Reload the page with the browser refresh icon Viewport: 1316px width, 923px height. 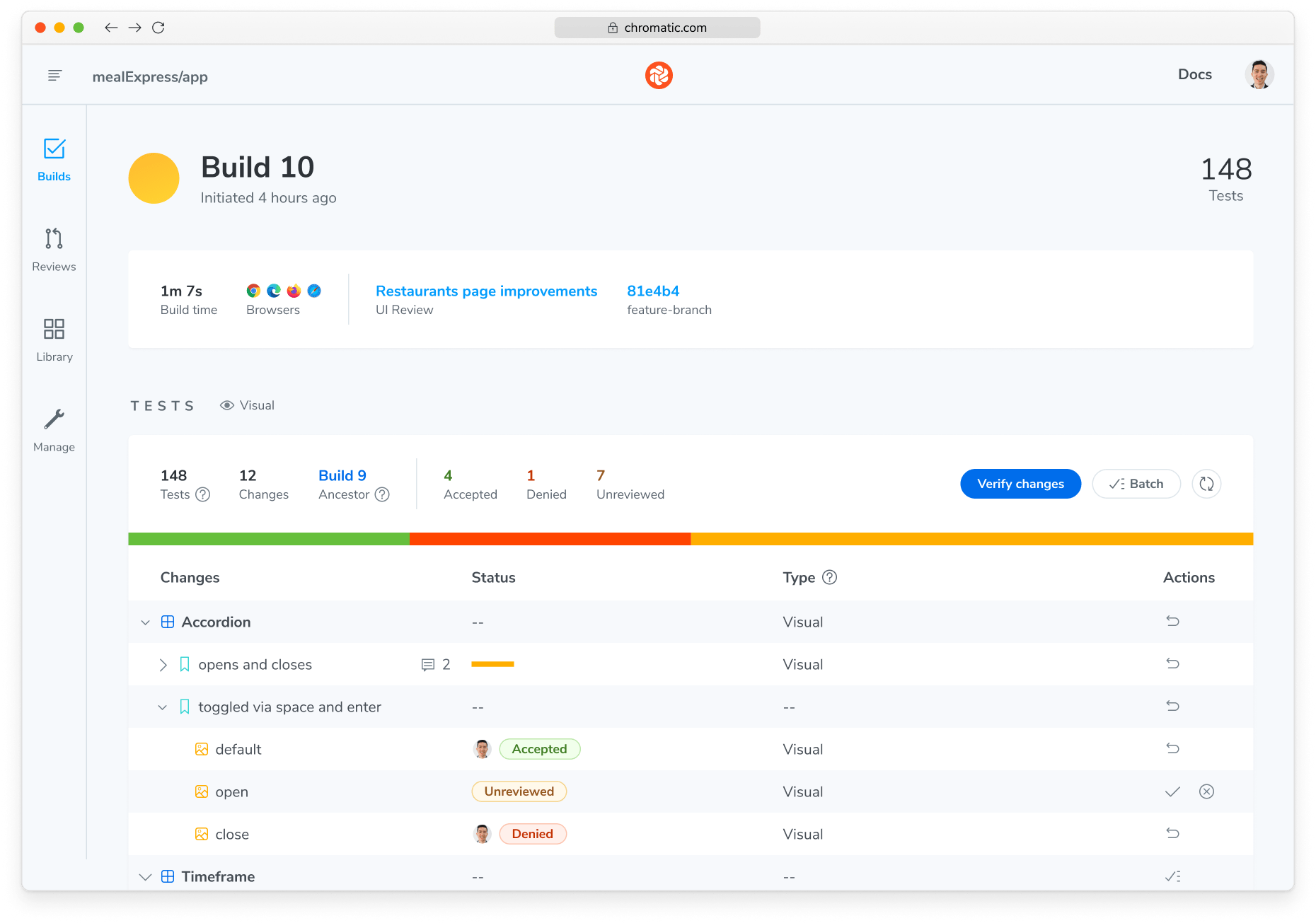tap(158, 28)
